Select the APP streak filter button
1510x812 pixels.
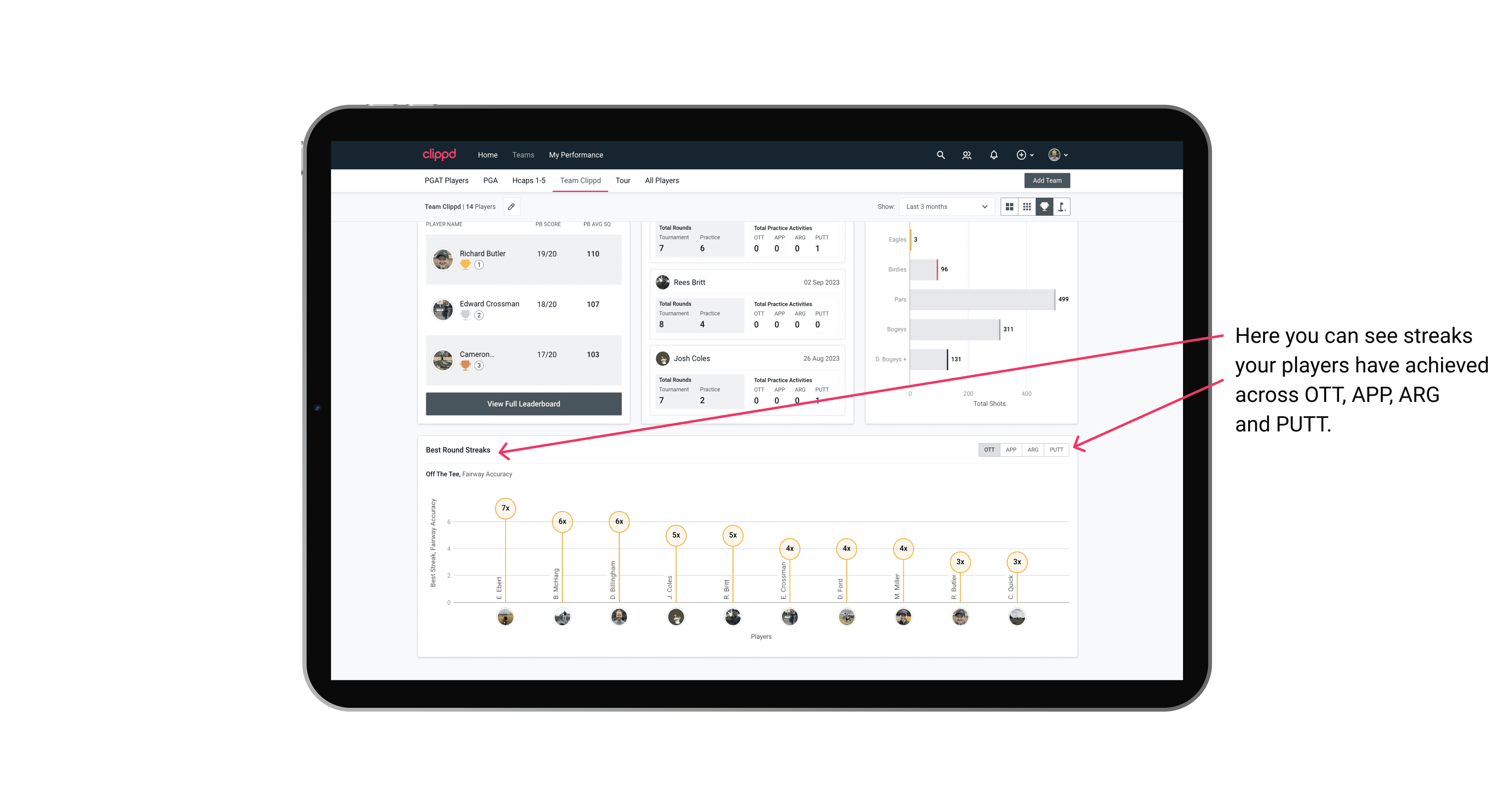point(1010,449)
